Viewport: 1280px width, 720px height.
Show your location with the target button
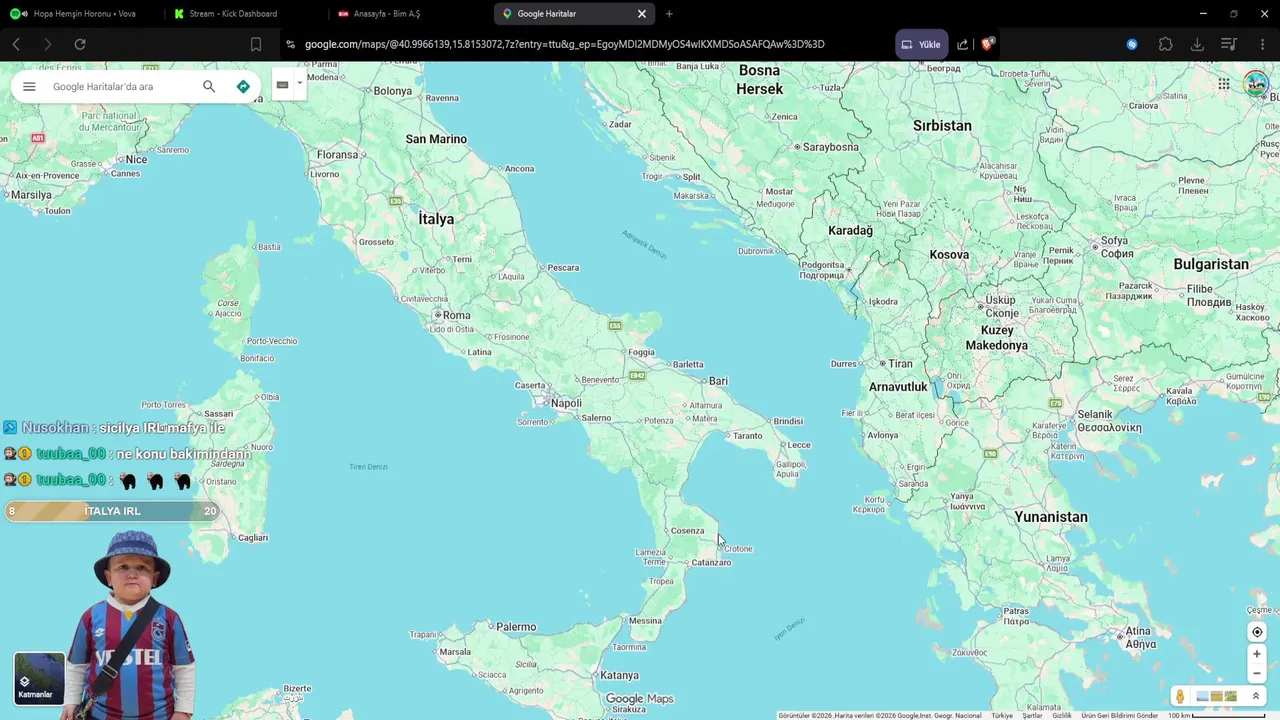pos(1257,632)
